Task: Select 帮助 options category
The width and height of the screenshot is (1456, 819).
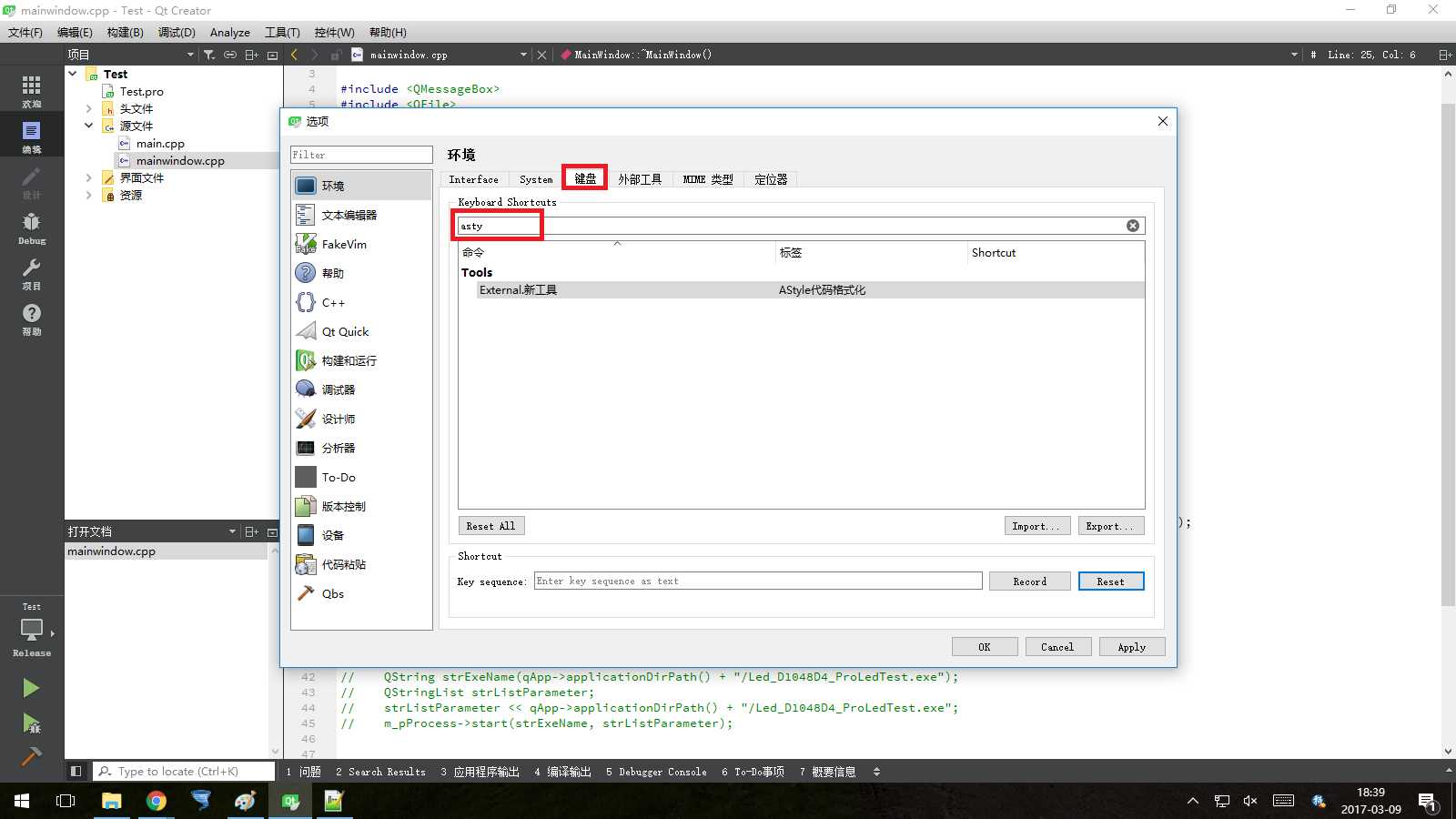Action: (x=361, y=273)
